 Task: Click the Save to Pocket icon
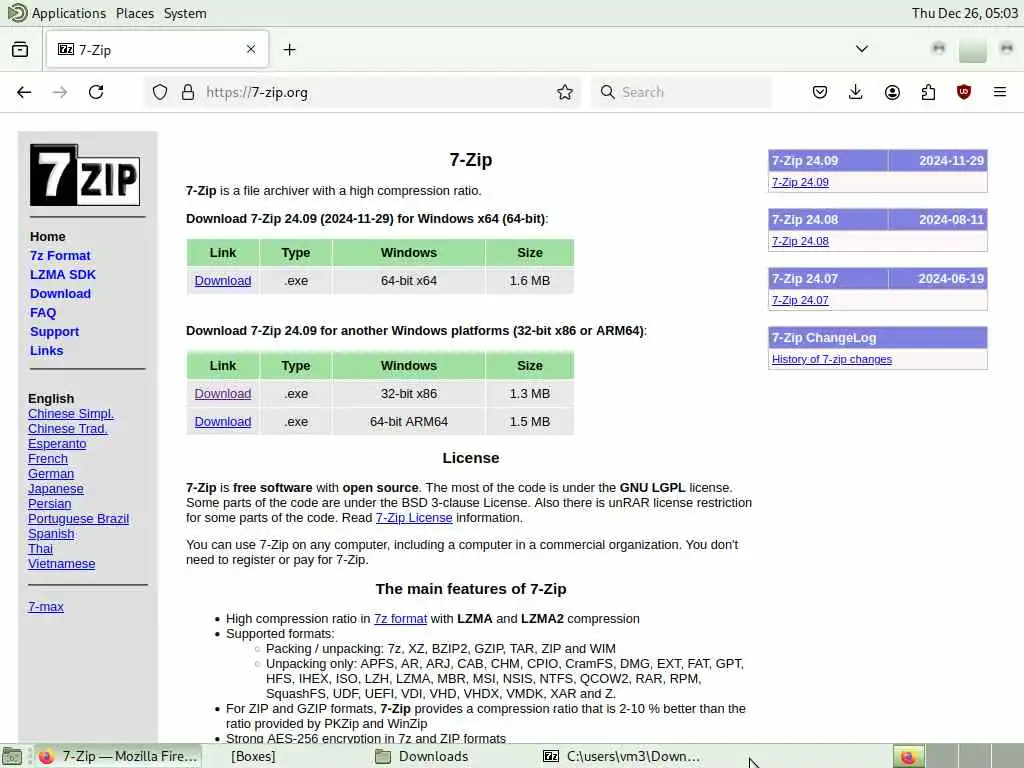[820, 92]
